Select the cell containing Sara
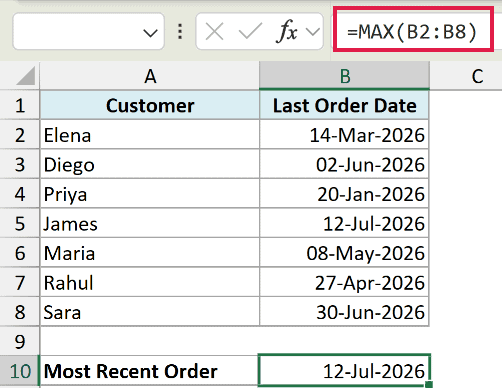 [150, 312]
